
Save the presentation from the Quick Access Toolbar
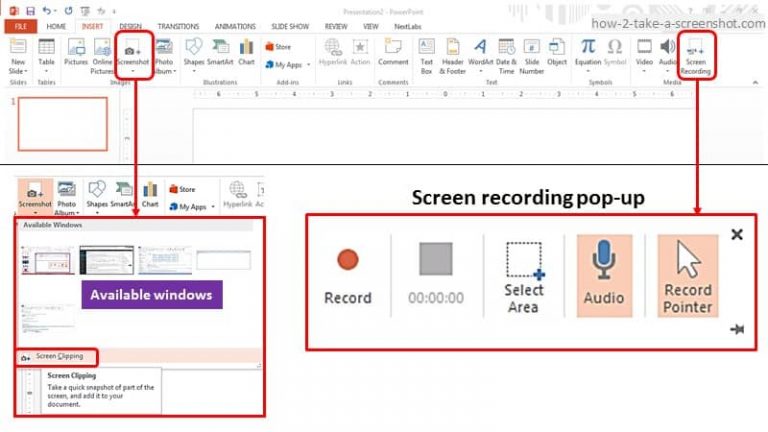pos(30,11)
